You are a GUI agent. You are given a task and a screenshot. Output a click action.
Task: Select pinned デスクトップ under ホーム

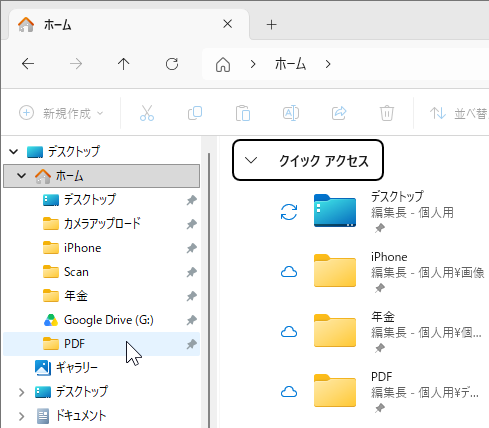(102, 200)
